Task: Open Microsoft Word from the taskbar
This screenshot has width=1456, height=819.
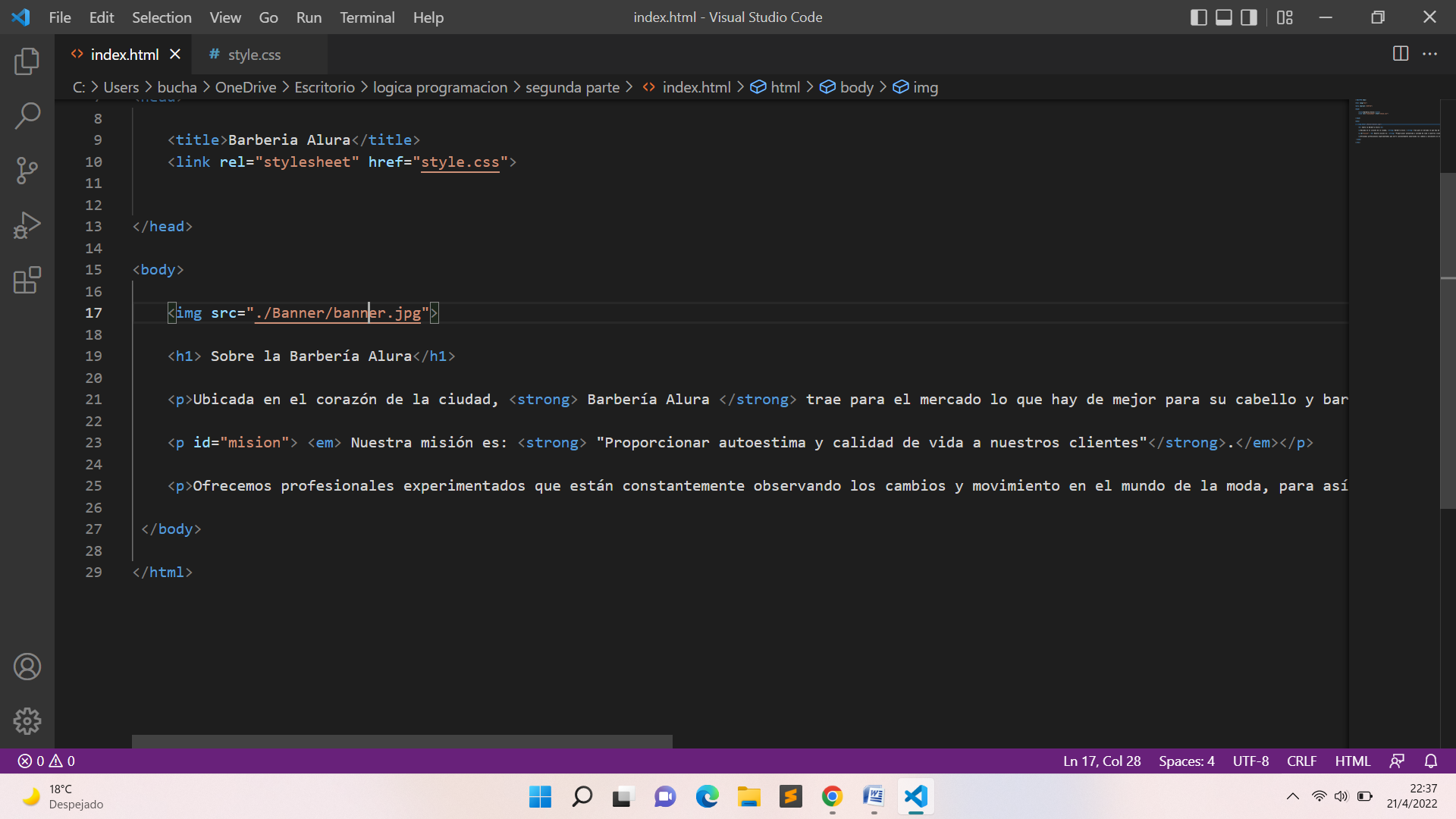Action: 874,796
